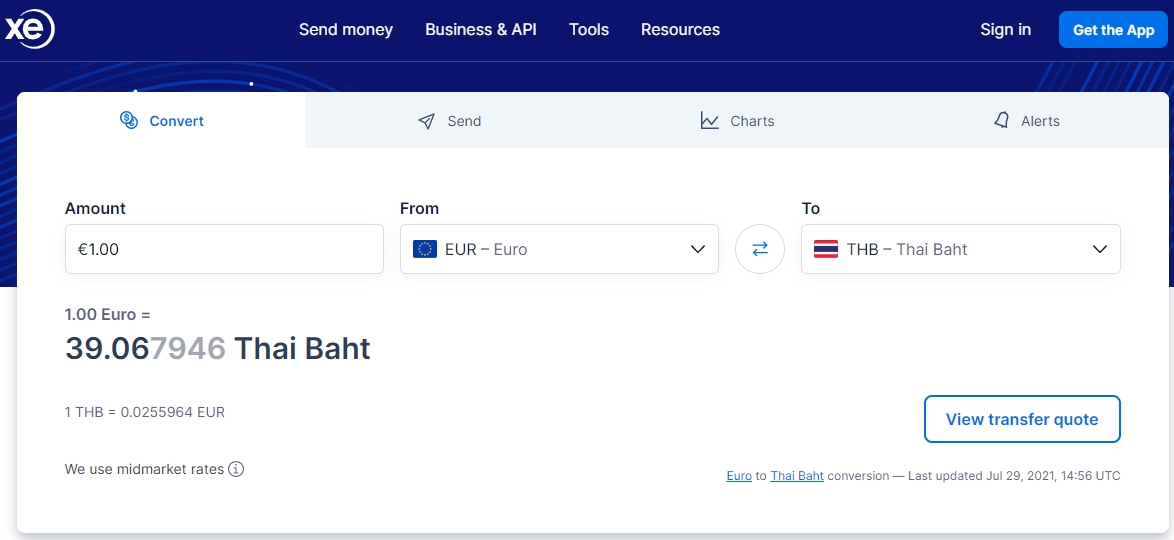Click the midmarket rates info icon
Viewport: 1174px width, 540px height.
237,470
